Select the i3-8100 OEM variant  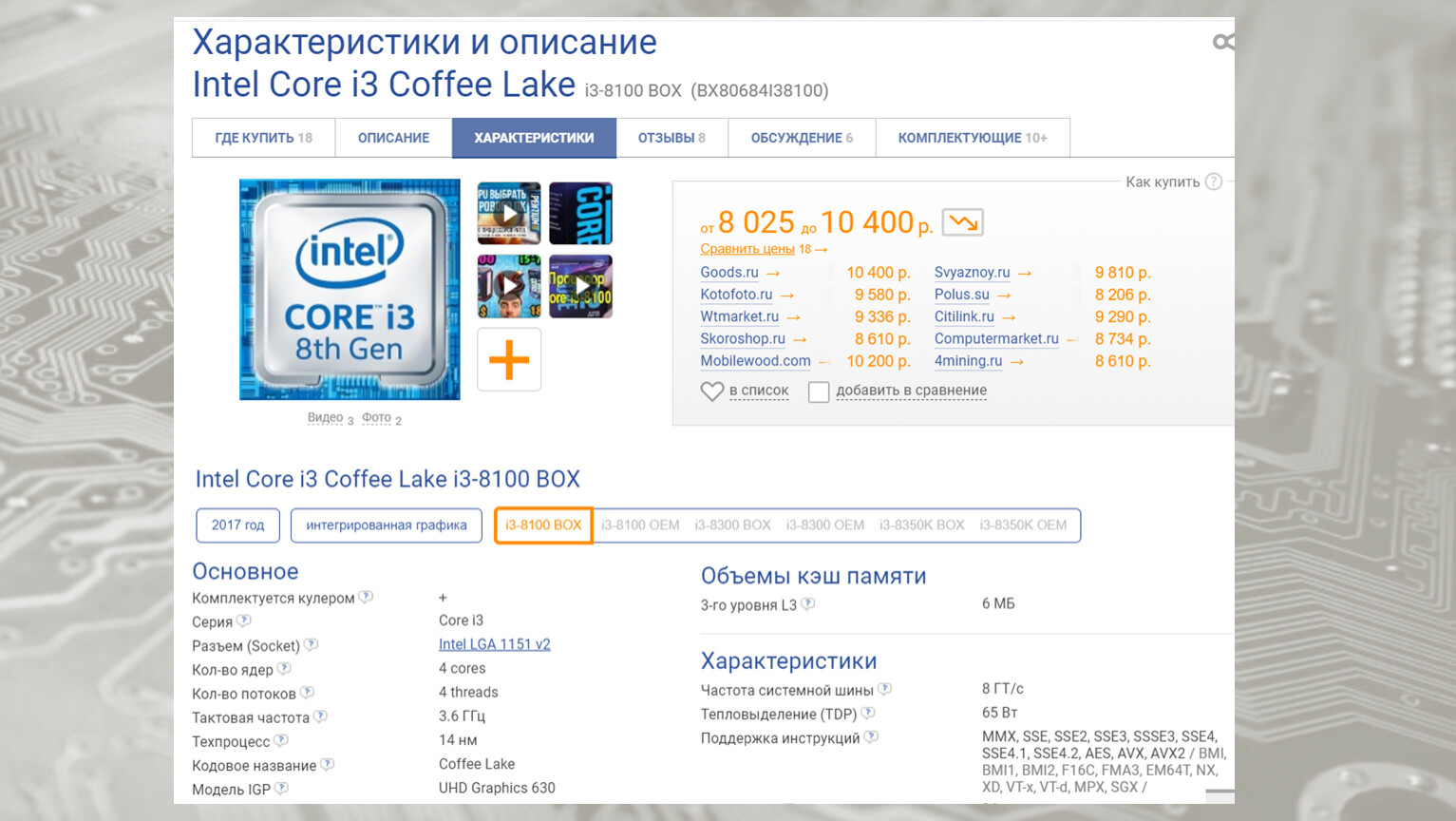(640, 525)
